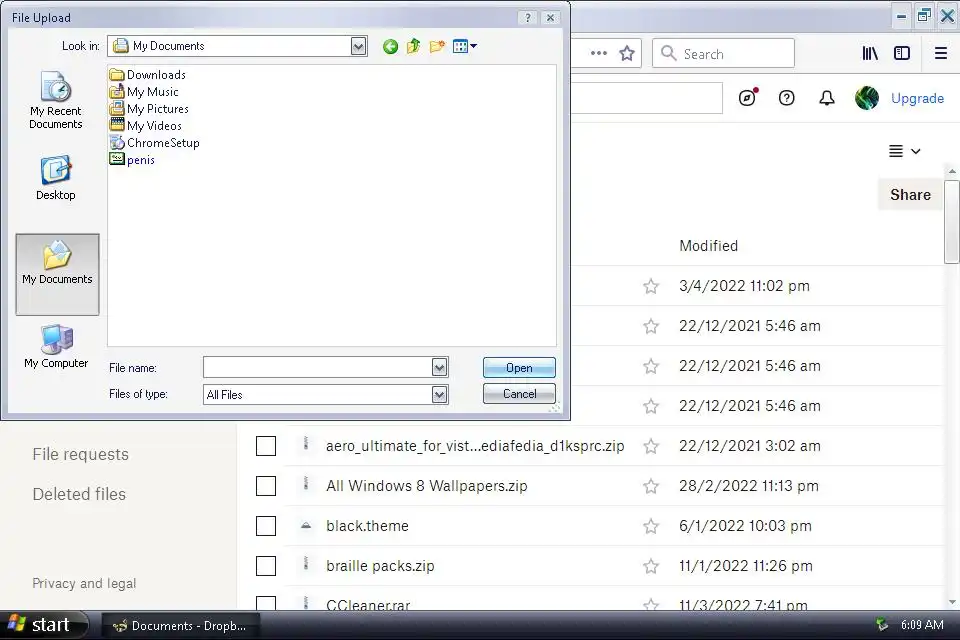Select the ChromeSetup file

154,143
